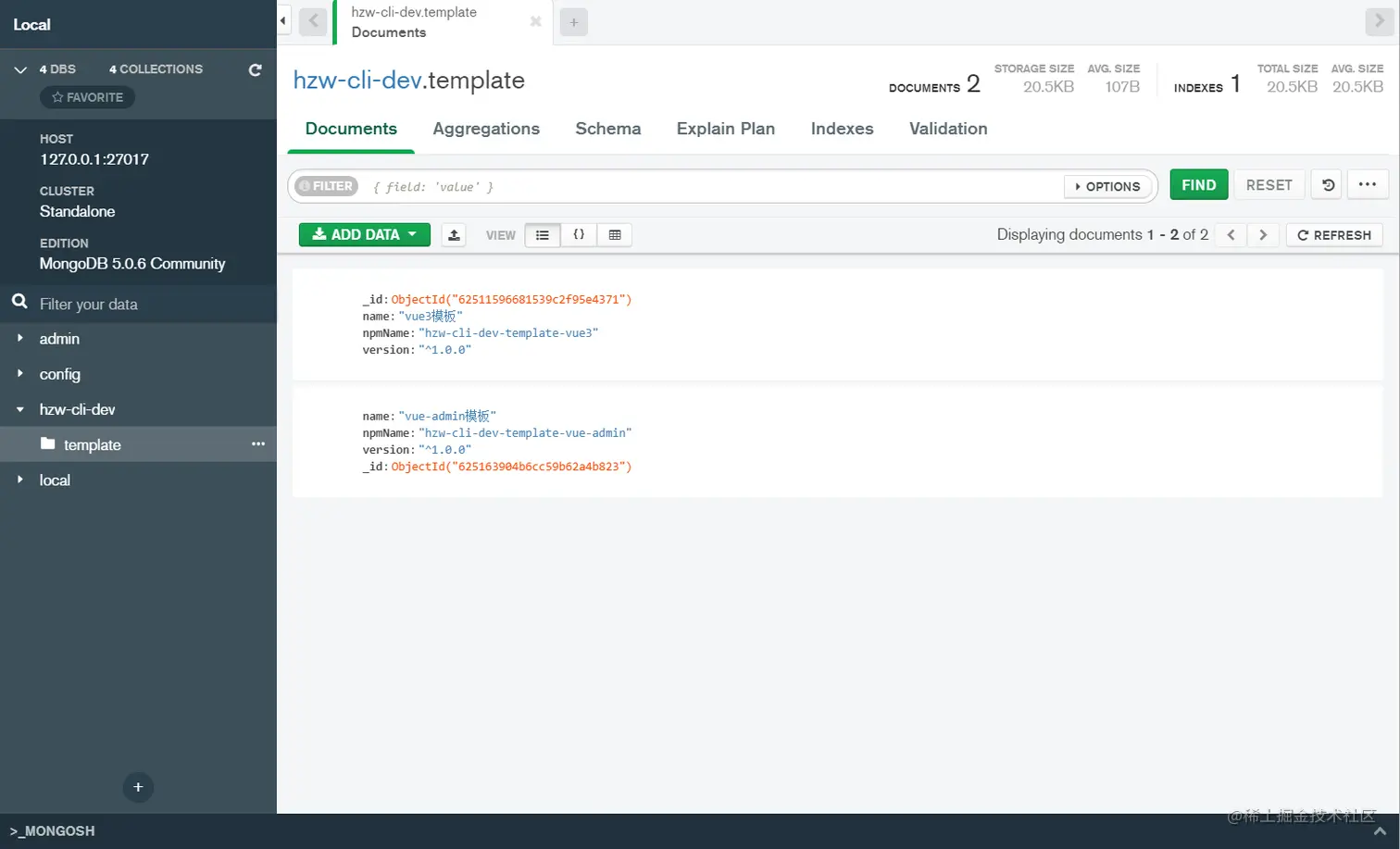Refresh the databases list in sidebar

click(x=256, y=69)
